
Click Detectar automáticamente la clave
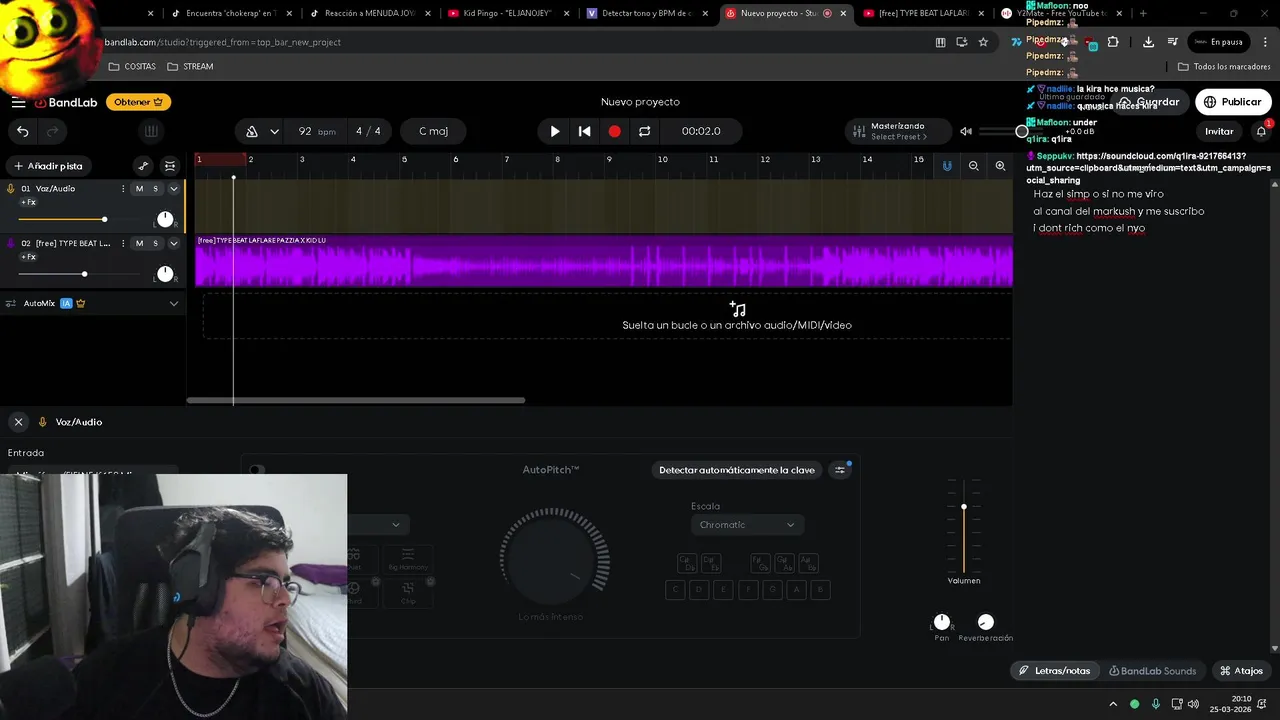pyautogui.click(x=737, y=470)
